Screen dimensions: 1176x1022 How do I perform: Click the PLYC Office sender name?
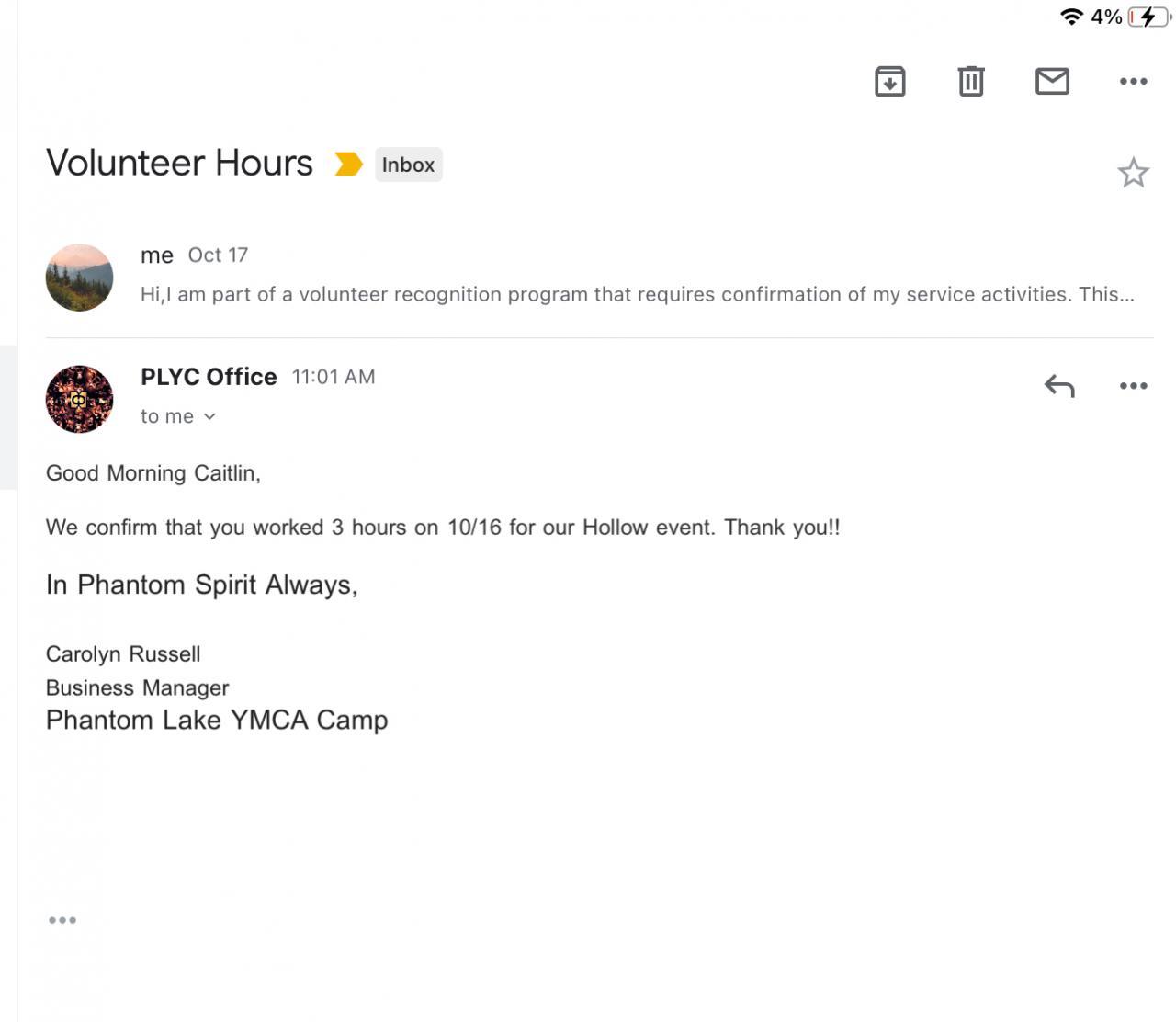point(209,377)
